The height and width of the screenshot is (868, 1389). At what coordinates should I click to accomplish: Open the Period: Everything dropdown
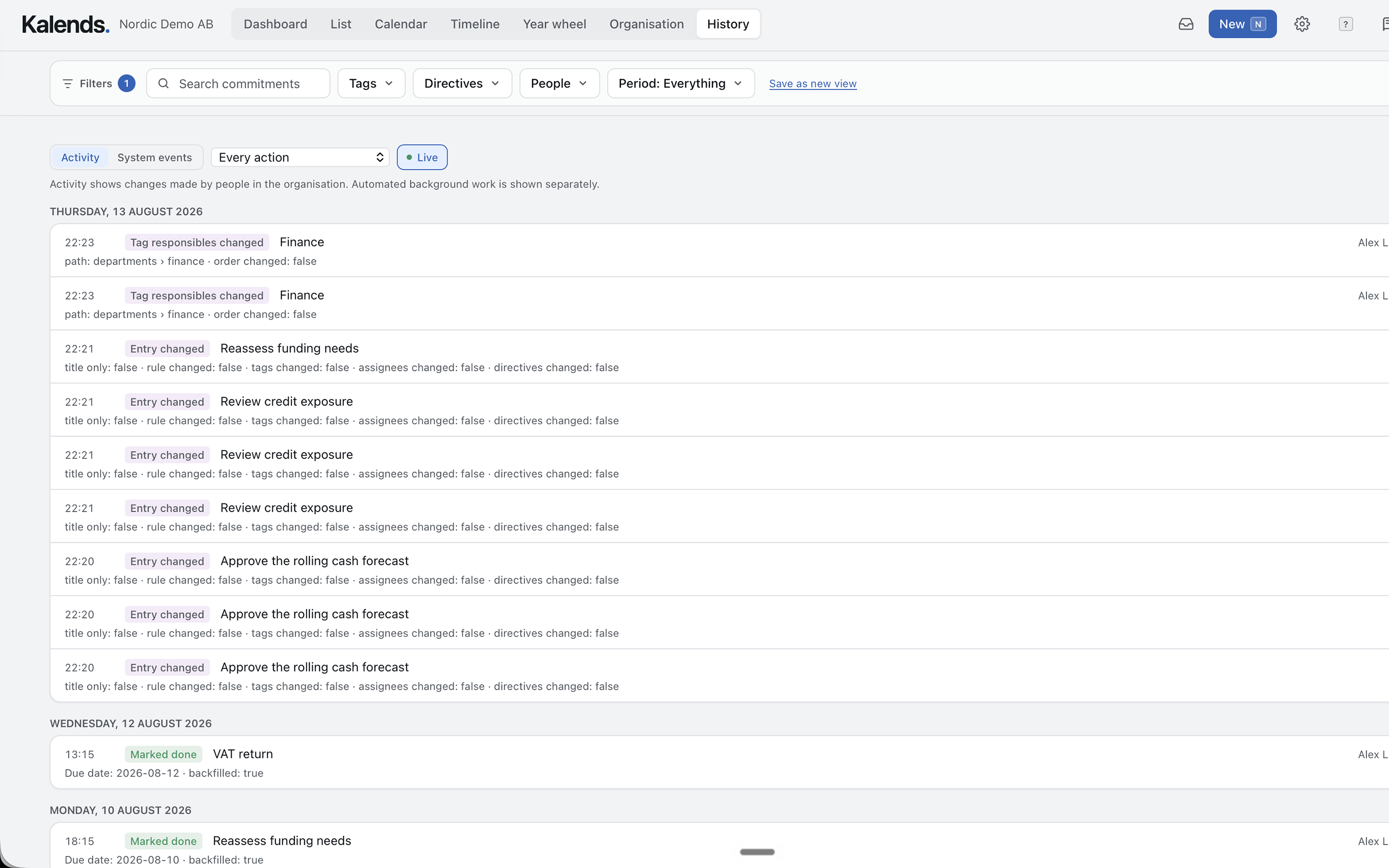point(681,83)
